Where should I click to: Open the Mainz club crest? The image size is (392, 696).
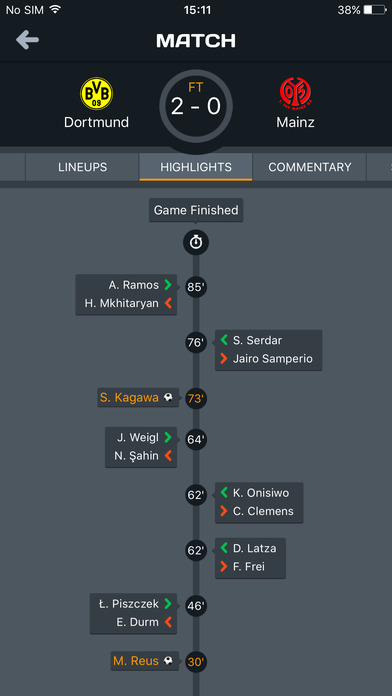tap(295, 93)
